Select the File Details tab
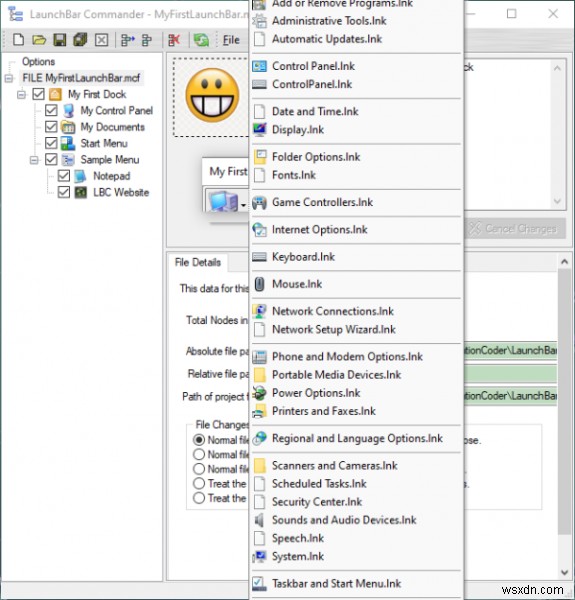This screenshot has height=600, width=575. click(x=198, y=262)
